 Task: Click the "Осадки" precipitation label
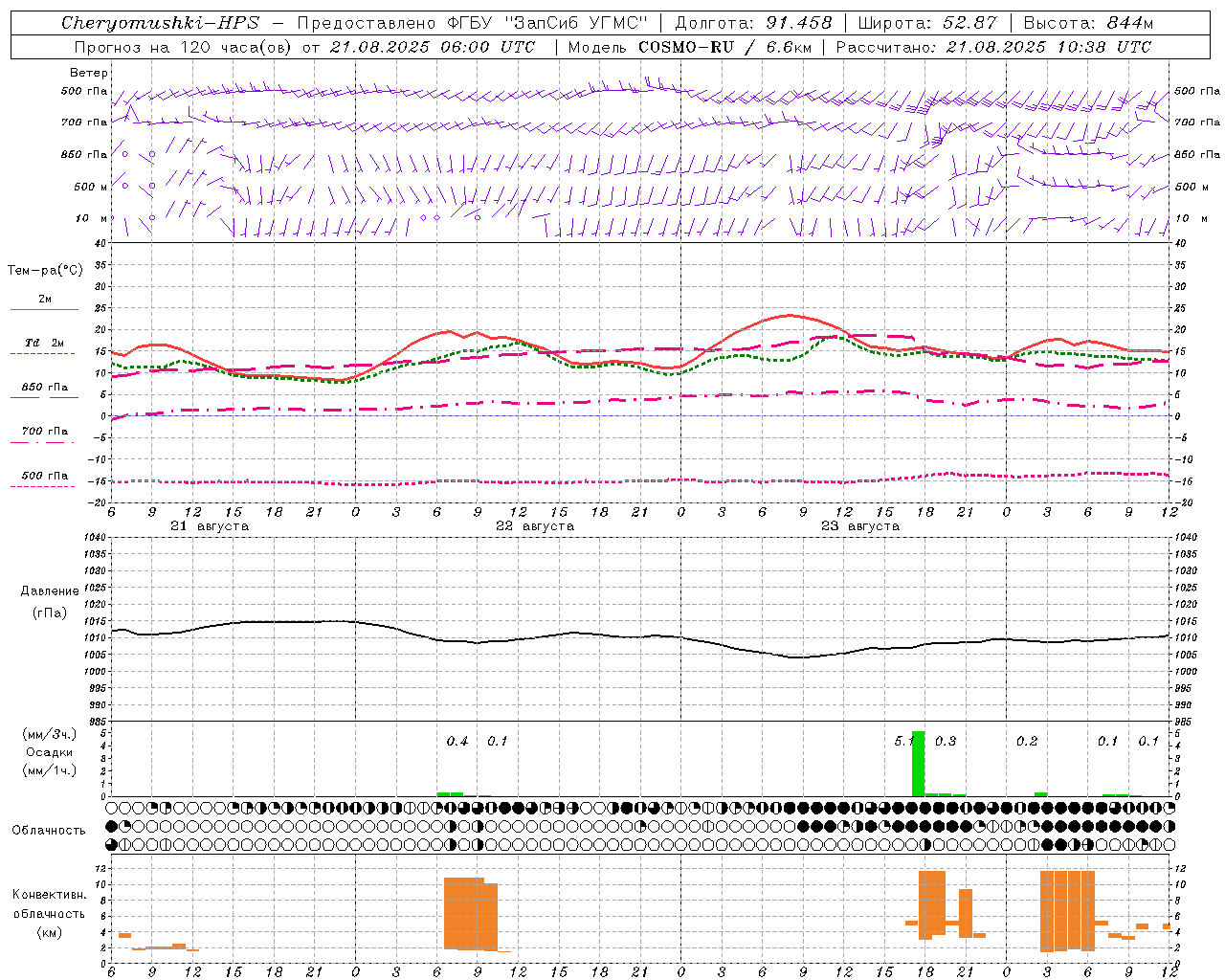click(49, 752)
